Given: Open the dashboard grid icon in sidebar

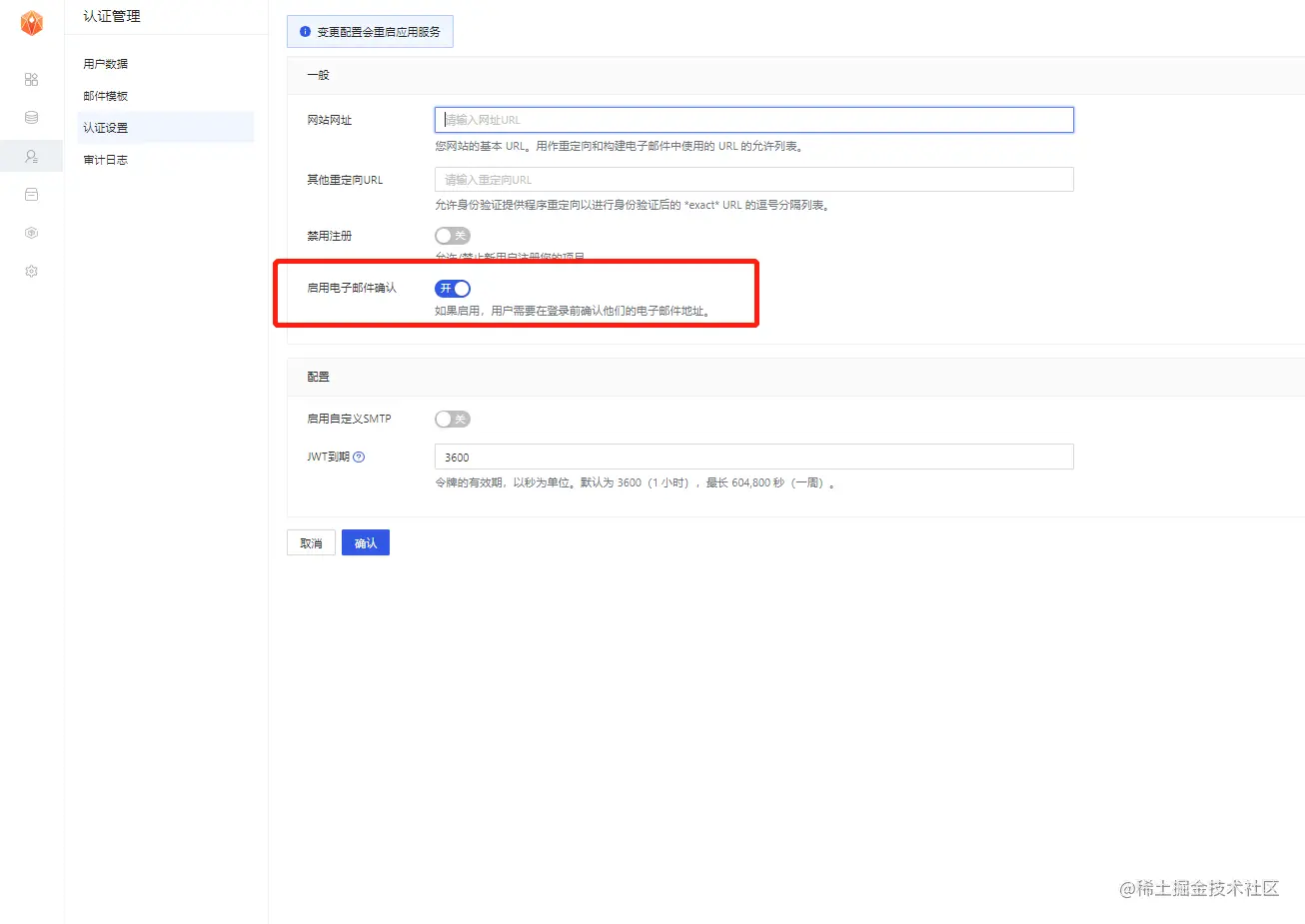Looking at the screenshot, I should coord(31,80).
